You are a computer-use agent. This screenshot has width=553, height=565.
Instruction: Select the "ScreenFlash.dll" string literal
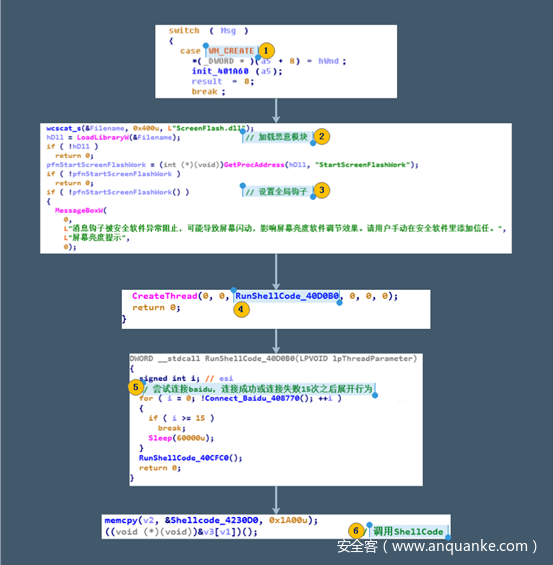tap(209, 128)
